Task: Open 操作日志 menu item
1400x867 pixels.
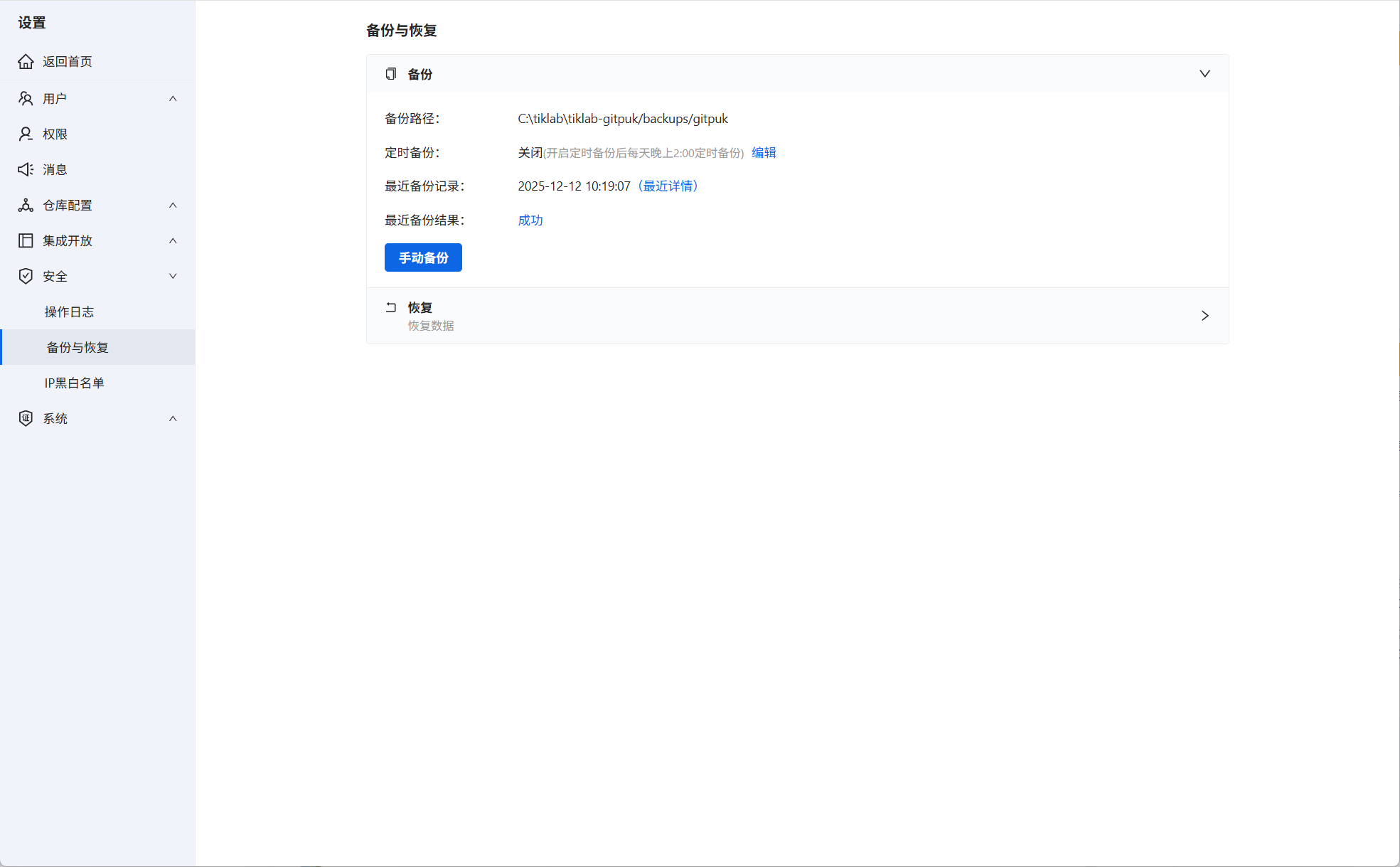Action: point(69,312)
